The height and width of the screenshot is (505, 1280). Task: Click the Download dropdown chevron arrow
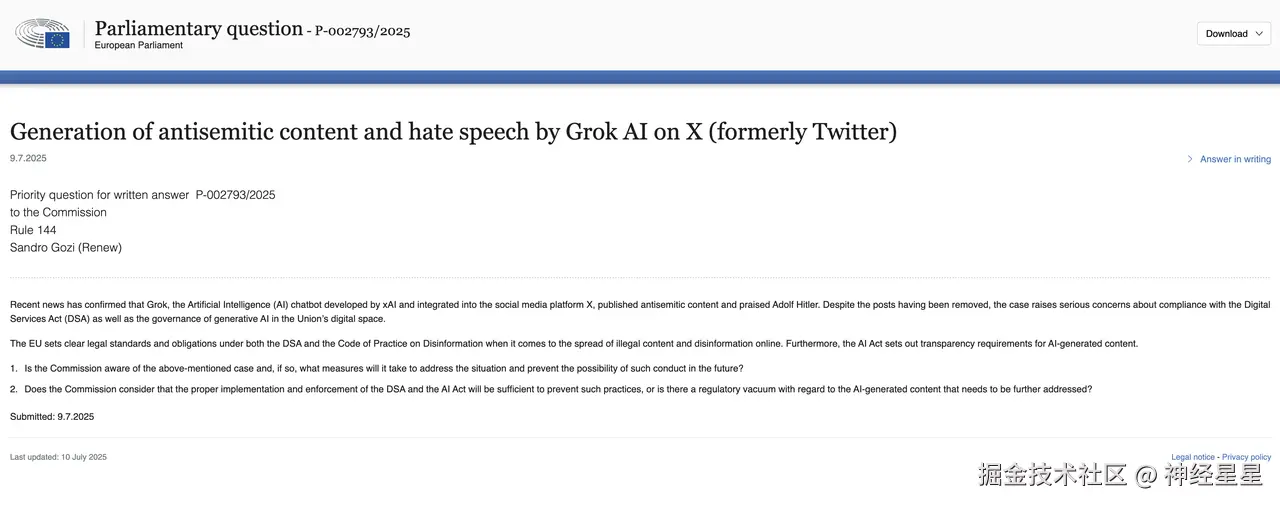tap(1259, 33)
